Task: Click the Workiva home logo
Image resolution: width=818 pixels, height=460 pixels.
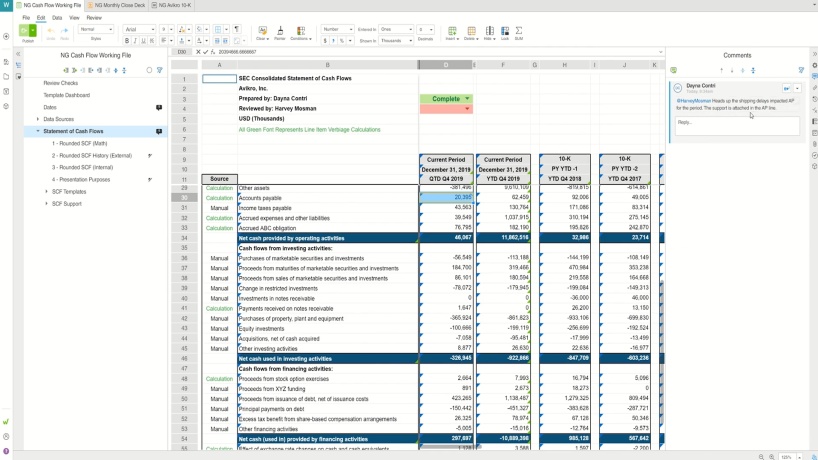Action: 6,5
